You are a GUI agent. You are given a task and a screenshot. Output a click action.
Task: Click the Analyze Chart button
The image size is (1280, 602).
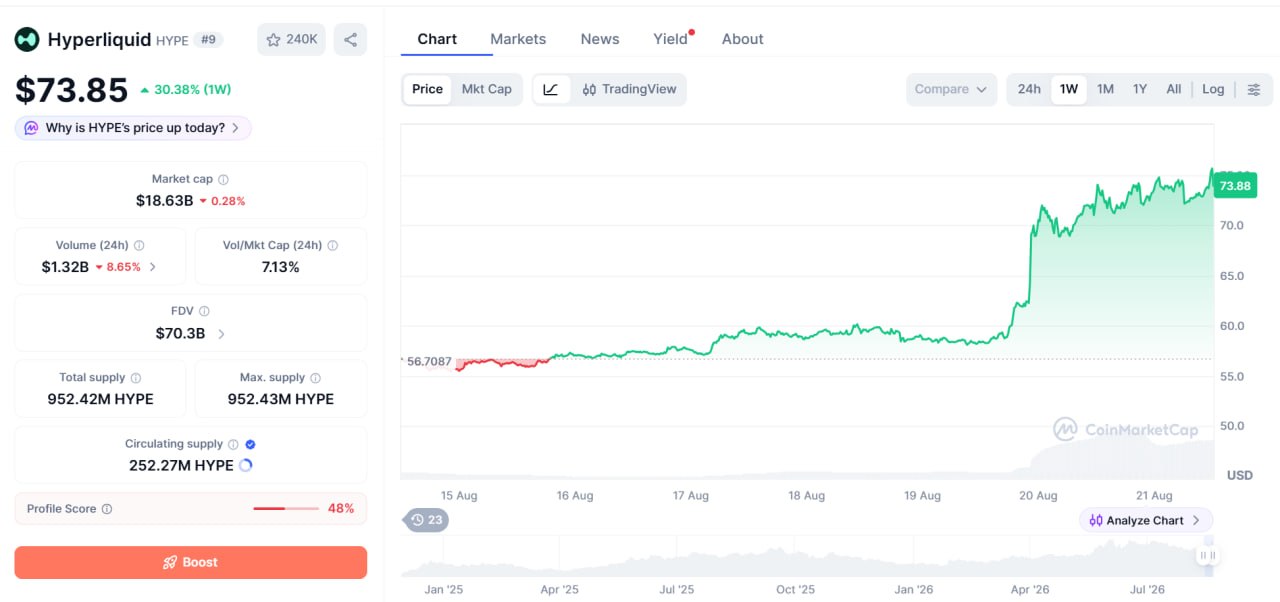click(x=1146, y=520)
